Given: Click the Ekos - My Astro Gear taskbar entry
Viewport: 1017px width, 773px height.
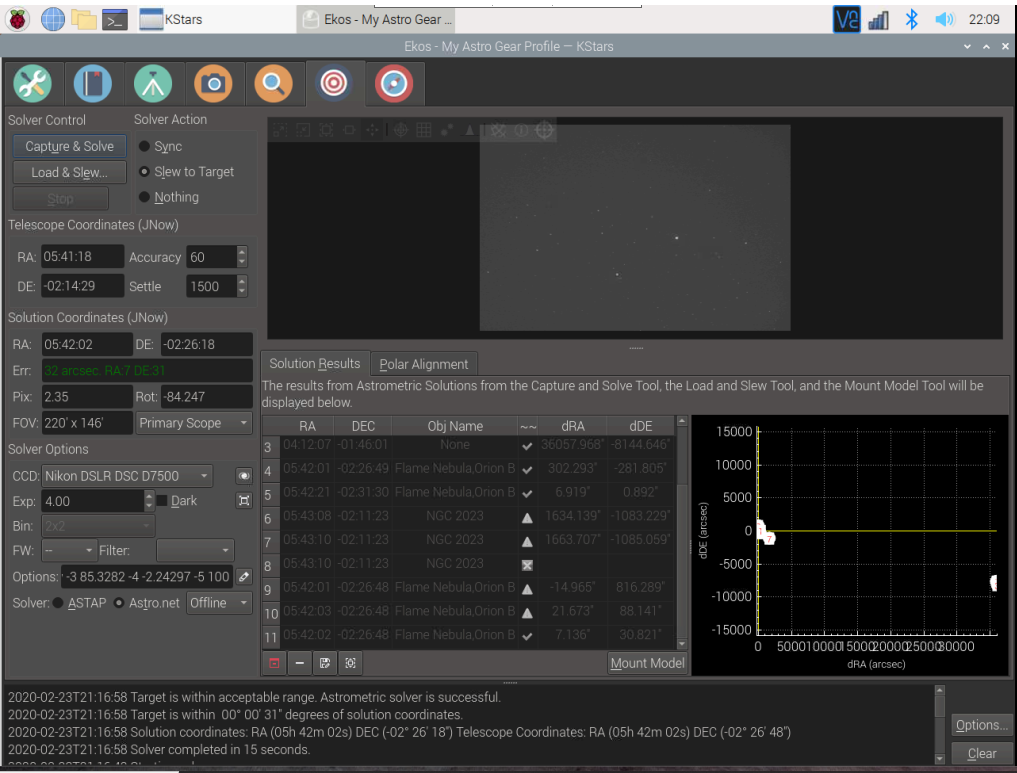Looking at the screenshot, I should (x=376, y=19).
